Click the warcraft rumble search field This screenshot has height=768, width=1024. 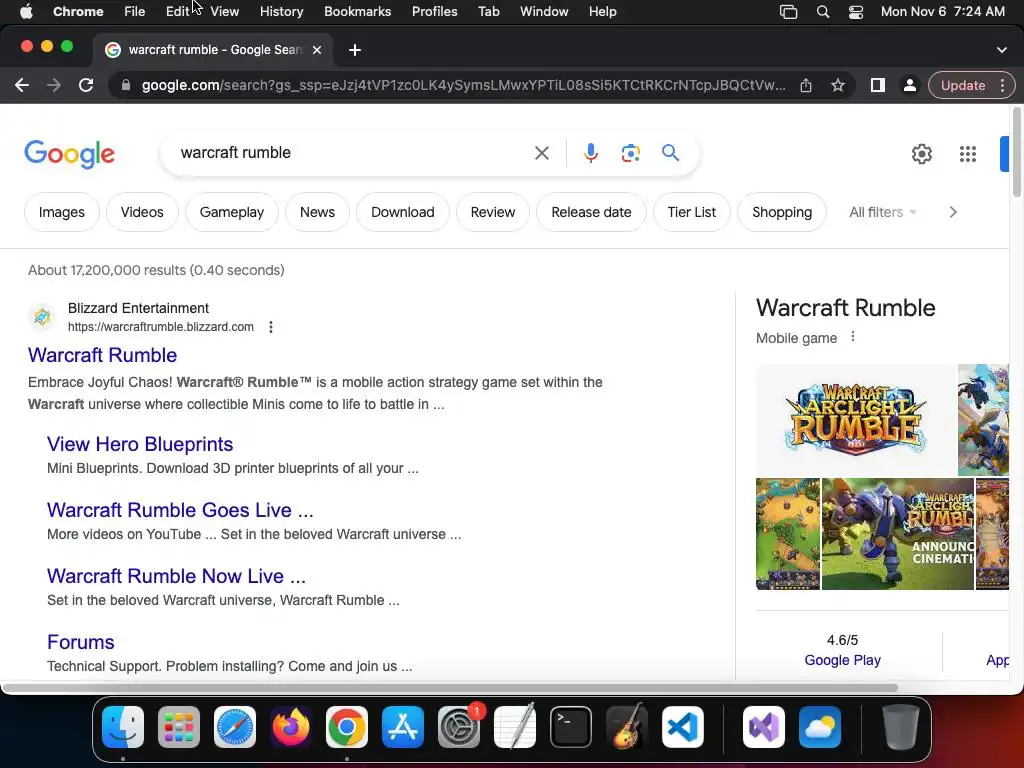click(353, 153)
